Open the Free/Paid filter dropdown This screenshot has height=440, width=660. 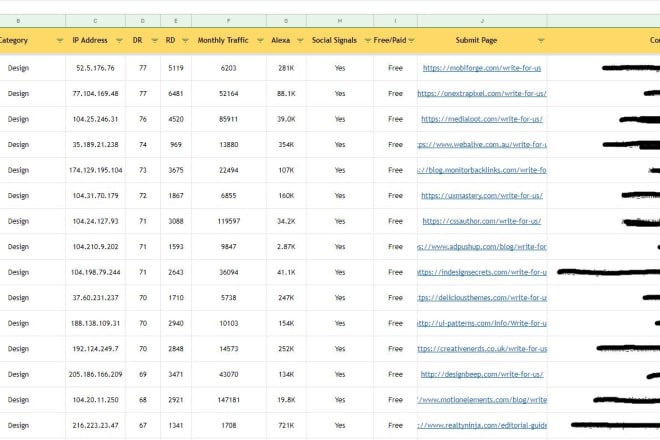point(411,40)
